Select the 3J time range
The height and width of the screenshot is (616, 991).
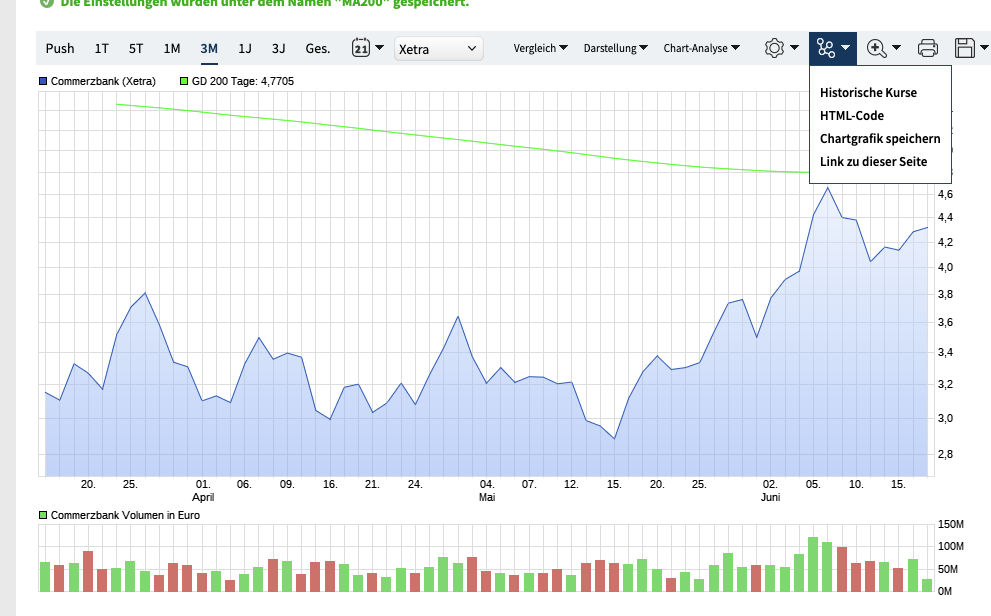[x=279, y=49]
